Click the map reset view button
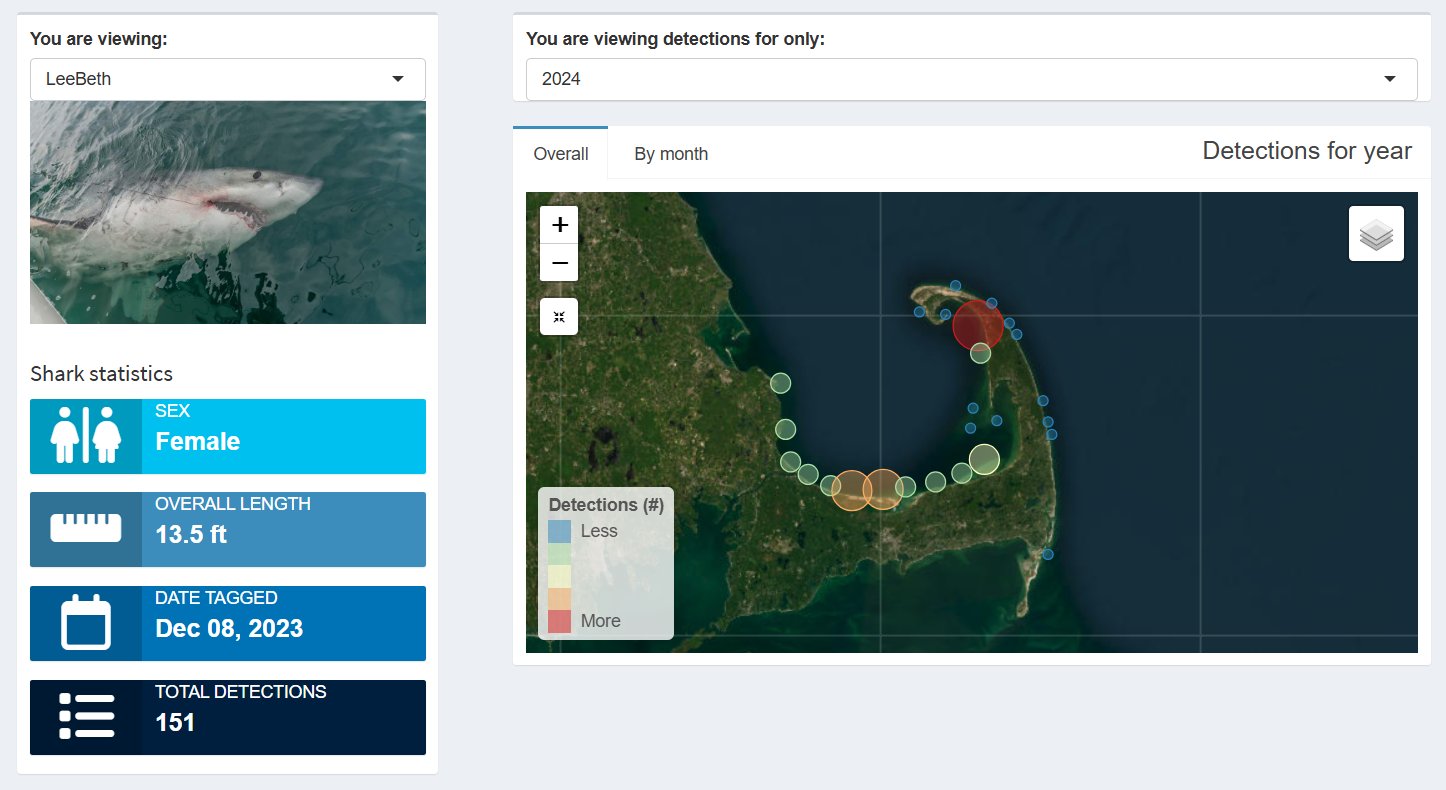The height and width of the screenshot is (790, 1446). 559,316
